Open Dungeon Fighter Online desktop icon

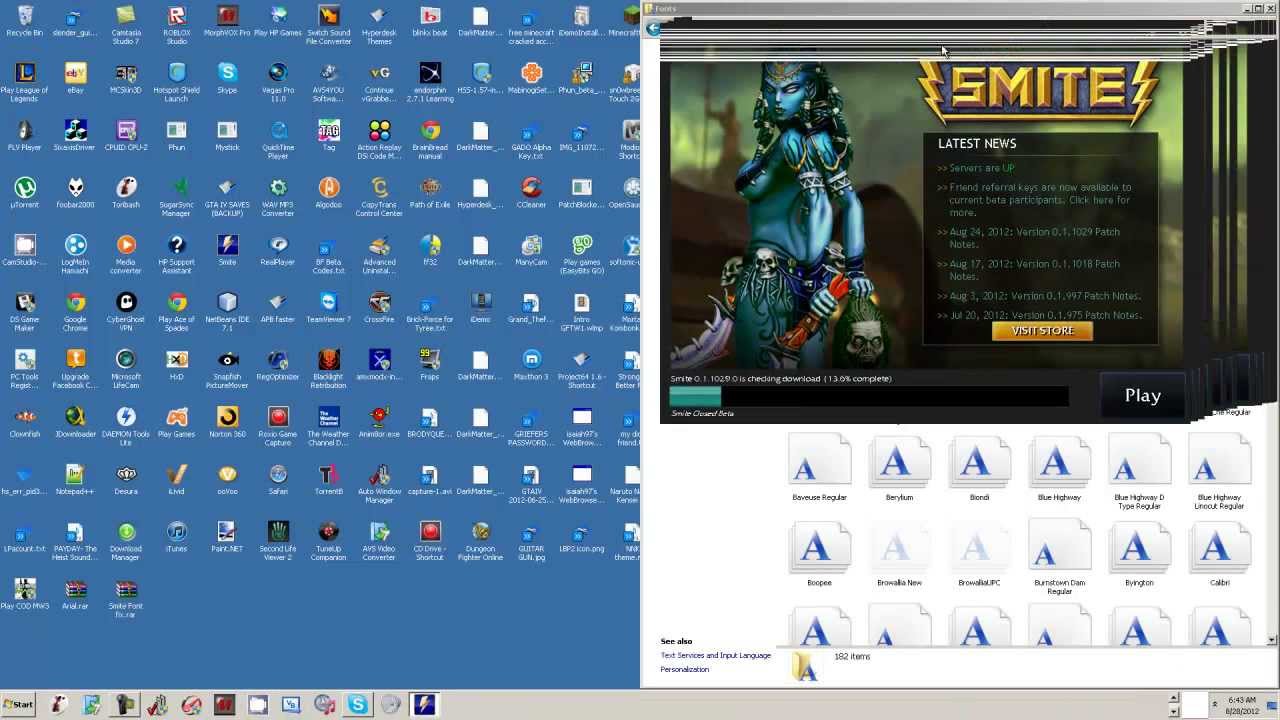(x=481, y=542)
